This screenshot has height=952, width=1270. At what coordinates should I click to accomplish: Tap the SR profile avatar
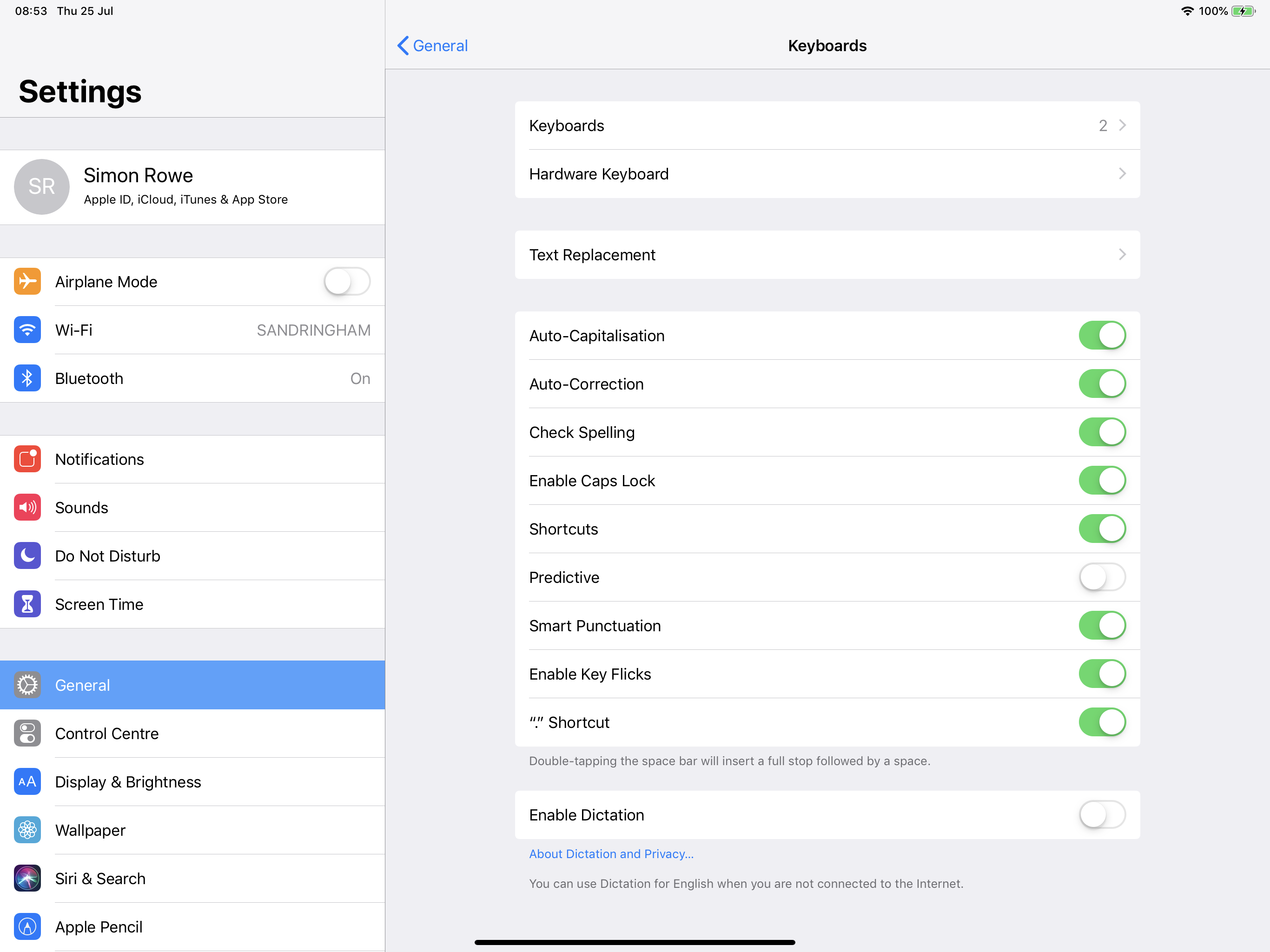coord(41,186)
